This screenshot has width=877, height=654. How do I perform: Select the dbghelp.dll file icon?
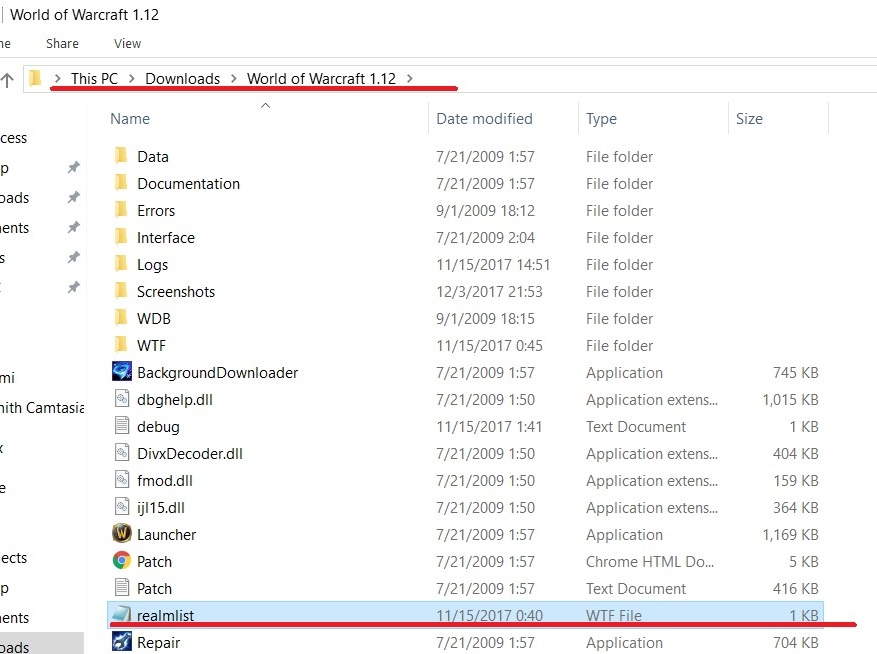[121, 398]
